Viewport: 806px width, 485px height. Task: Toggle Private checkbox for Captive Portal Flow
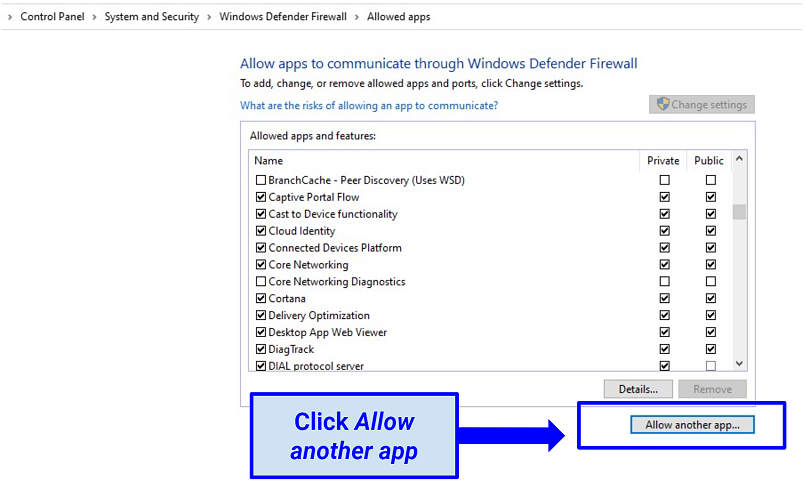pos(665,197)
